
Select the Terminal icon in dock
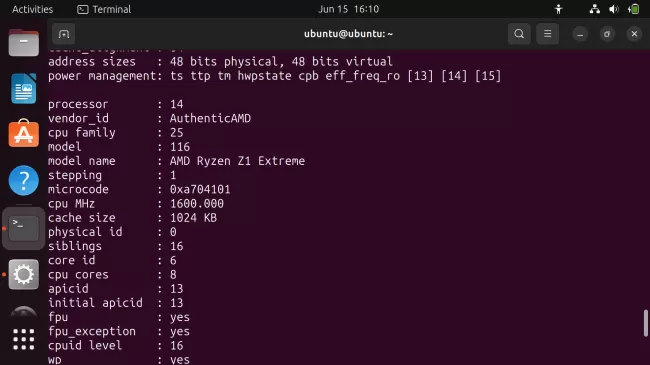(x=24, y=229)
